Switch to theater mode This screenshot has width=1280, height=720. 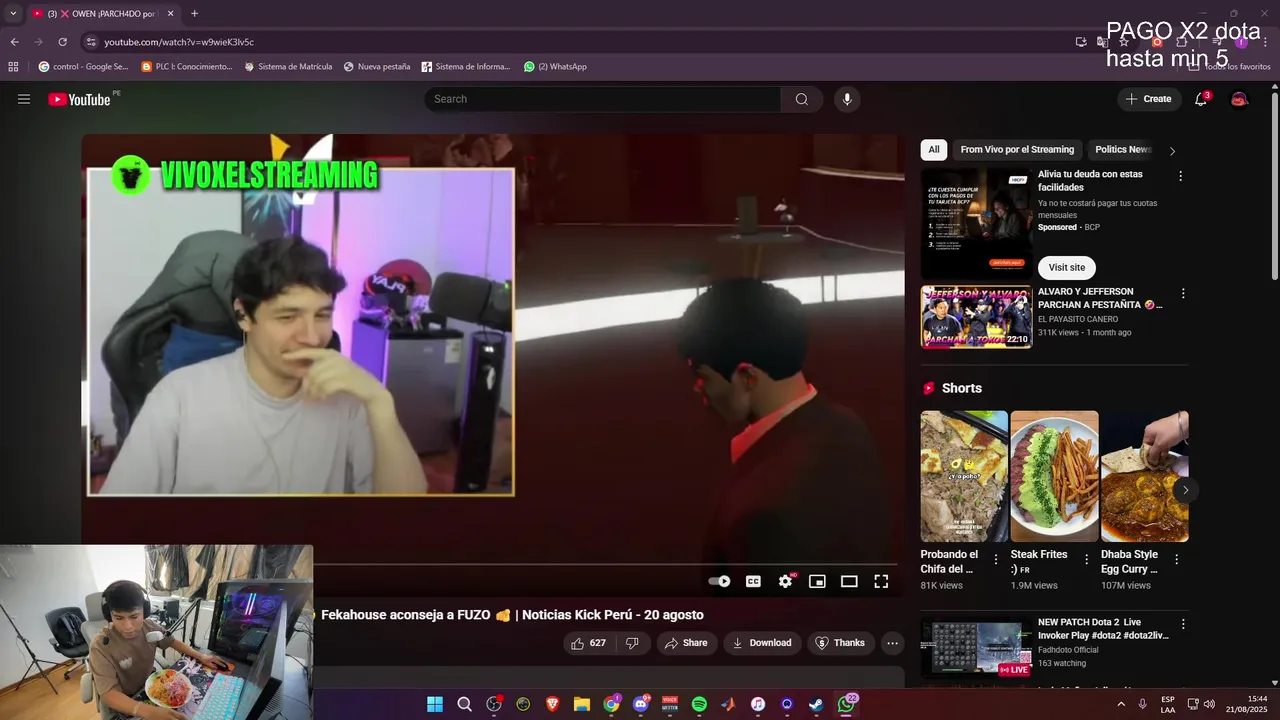coord(849,581)
